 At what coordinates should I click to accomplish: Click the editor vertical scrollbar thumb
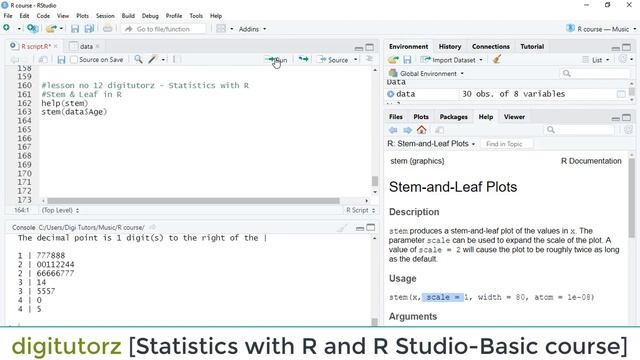coord(375,181)
